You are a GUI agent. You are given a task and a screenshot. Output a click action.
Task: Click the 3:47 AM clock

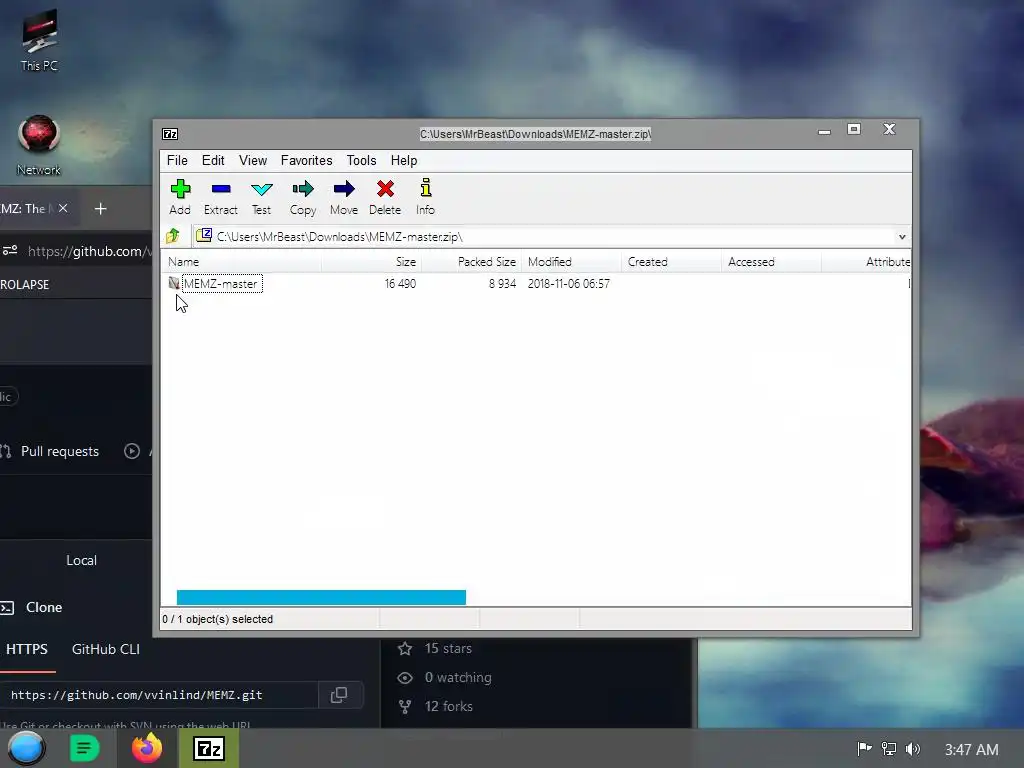(x=971, y=749)
